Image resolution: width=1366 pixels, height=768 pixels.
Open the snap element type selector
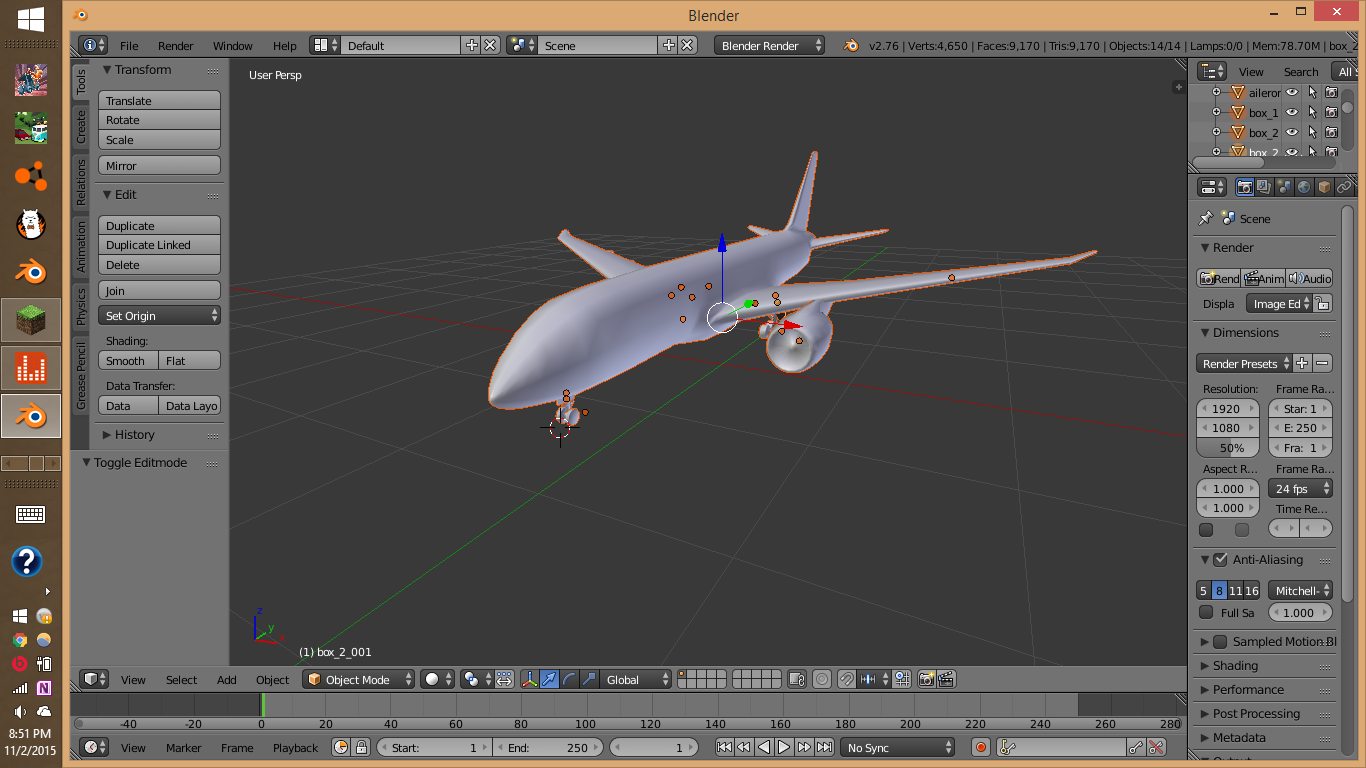point(874,679)
